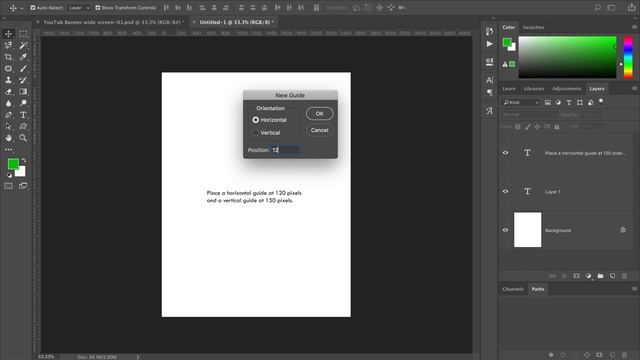Viewport: 640px width, 360px height.
Task: Select the Path Selection tool
Action: [x=8, y=127]
